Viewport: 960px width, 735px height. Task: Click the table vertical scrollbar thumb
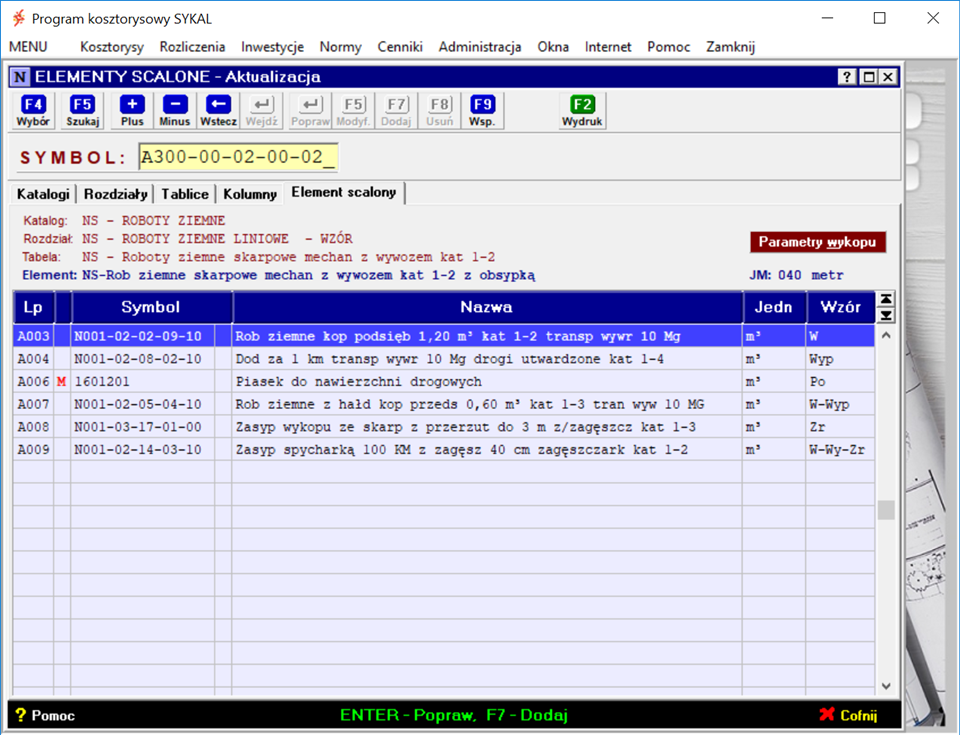coord(886,510)
